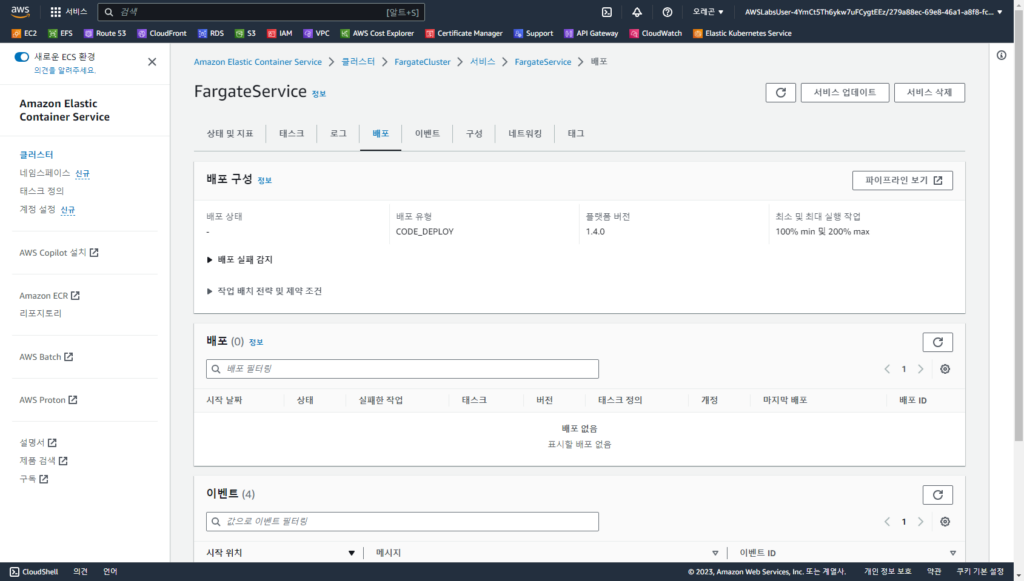This screenshot has height=581, width=1024.
Task: Open AWS Batch external link
Action: tap(46, 357)
